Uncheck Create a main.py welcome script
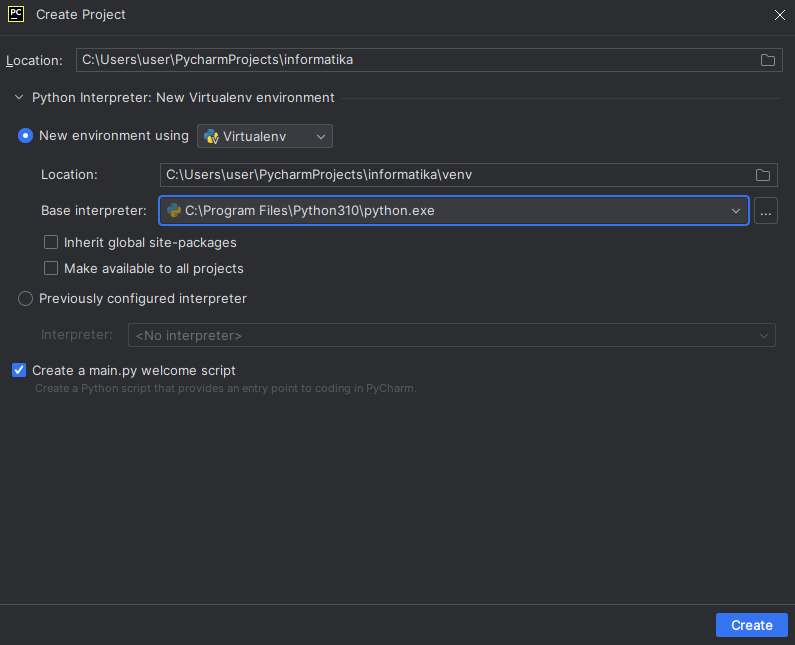Screen dimensions: 795x645 click(x=19, y=370)
